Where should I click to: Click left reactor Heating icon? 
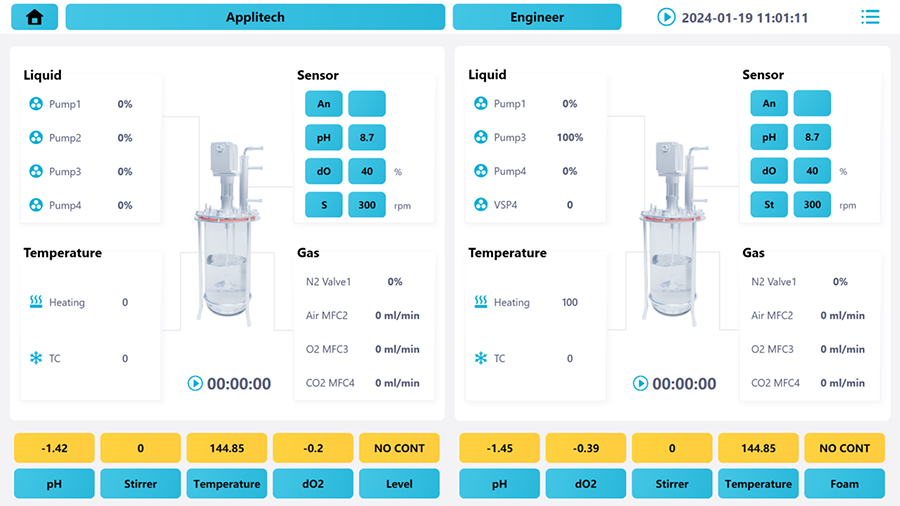(x=36, y=302)
